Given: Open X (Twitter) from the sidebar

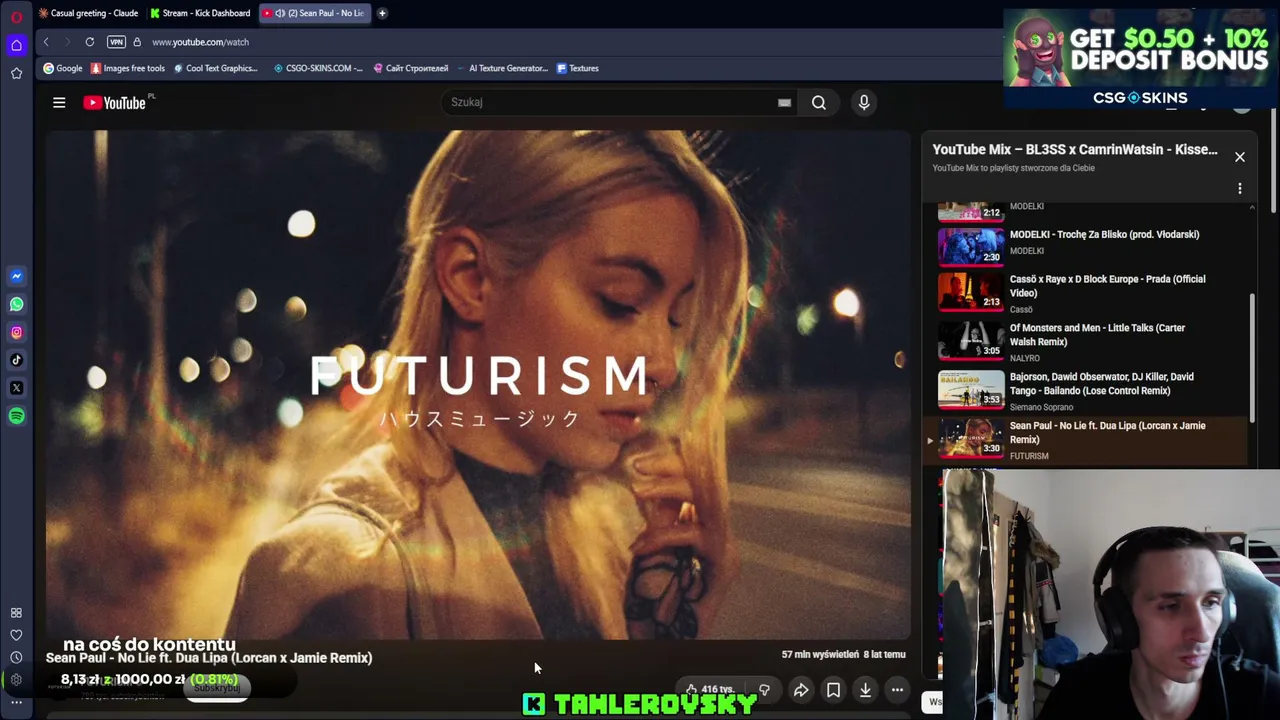Looking at the screenshot, I should click(16, 388).
